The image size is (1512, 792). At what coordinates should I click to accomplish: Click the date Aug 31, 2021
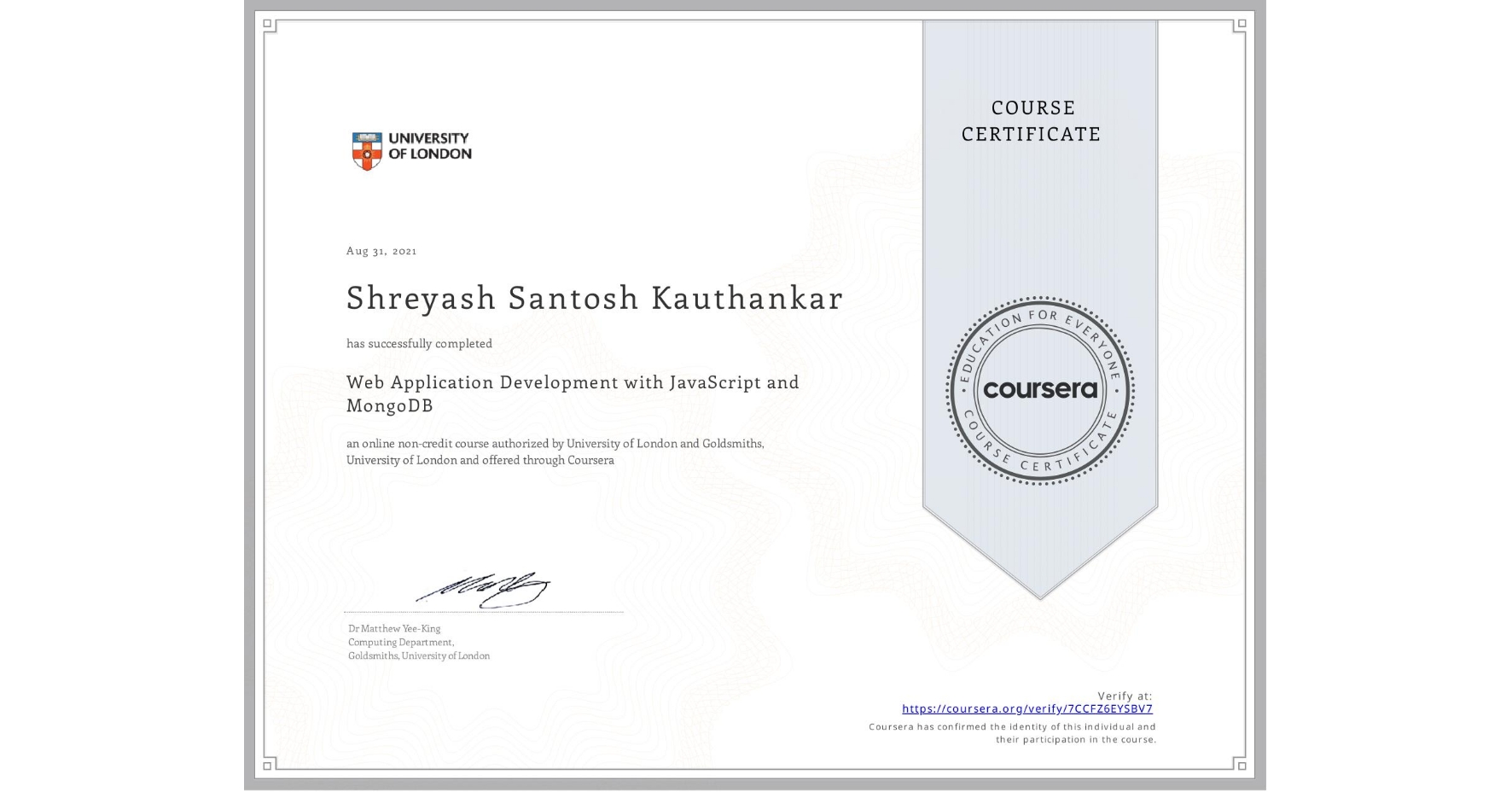coord(381,250)
